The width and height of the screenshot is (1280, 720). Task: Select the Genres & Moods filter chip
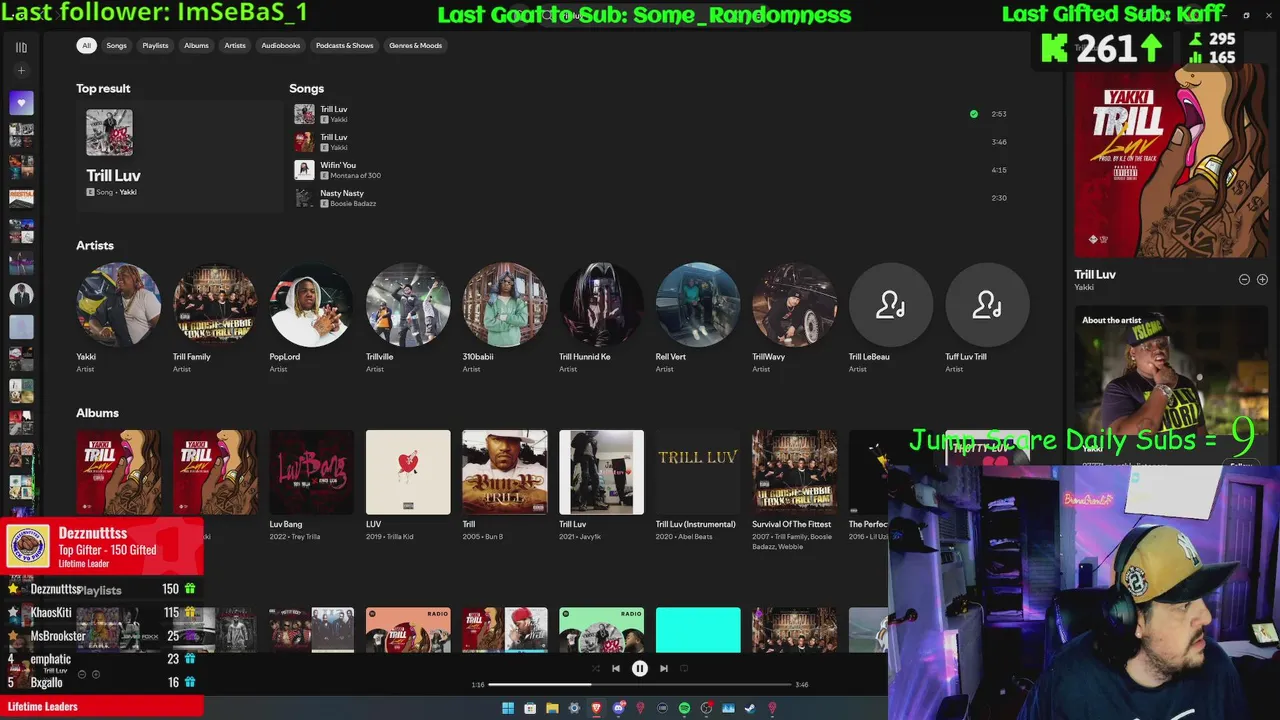pos(416,45)
